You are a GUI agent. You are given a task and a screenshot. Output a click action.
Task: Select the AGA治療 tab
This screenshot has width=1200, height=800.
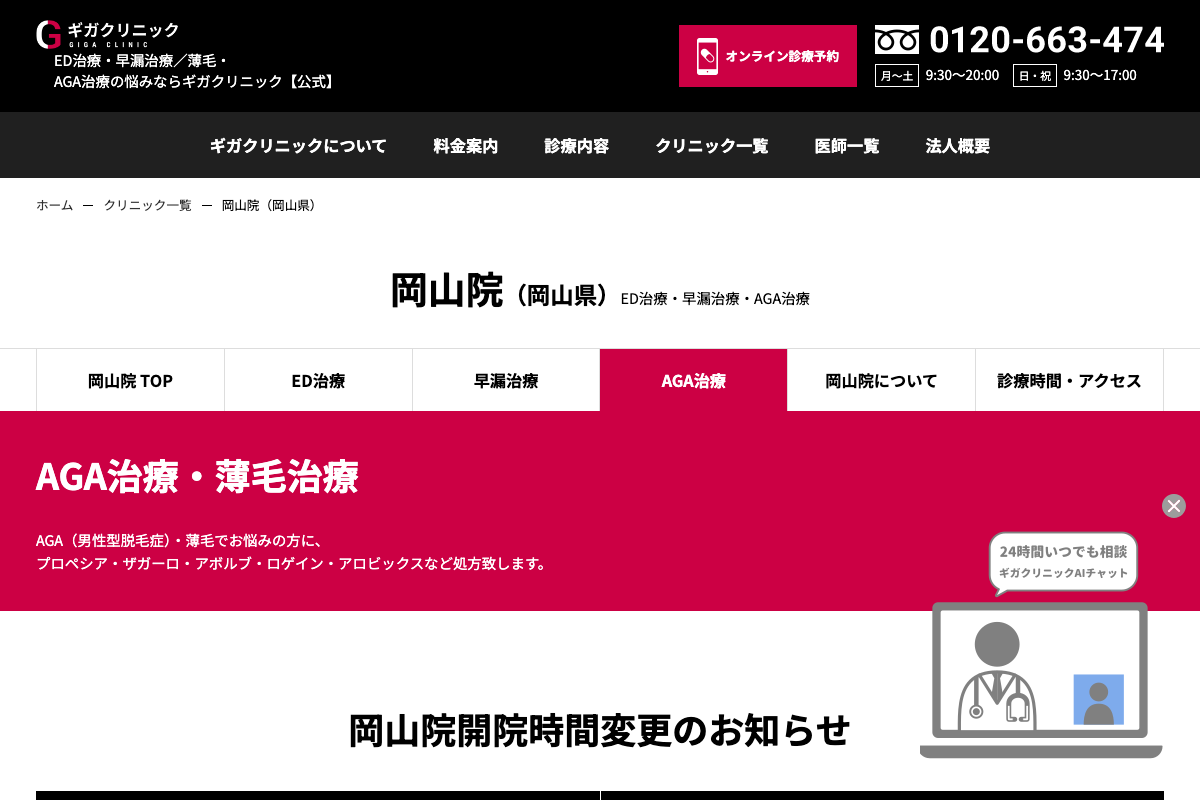(x=694, y=380)
